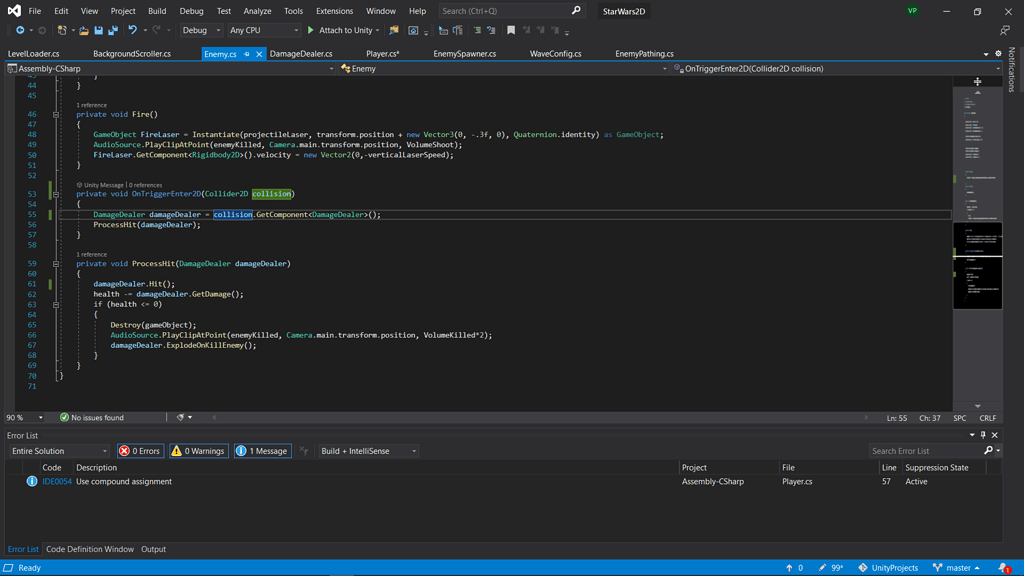This screenshot has height=576, width=1024.
Task: Collapse the ProcessHit method outline
Action: 56,264
